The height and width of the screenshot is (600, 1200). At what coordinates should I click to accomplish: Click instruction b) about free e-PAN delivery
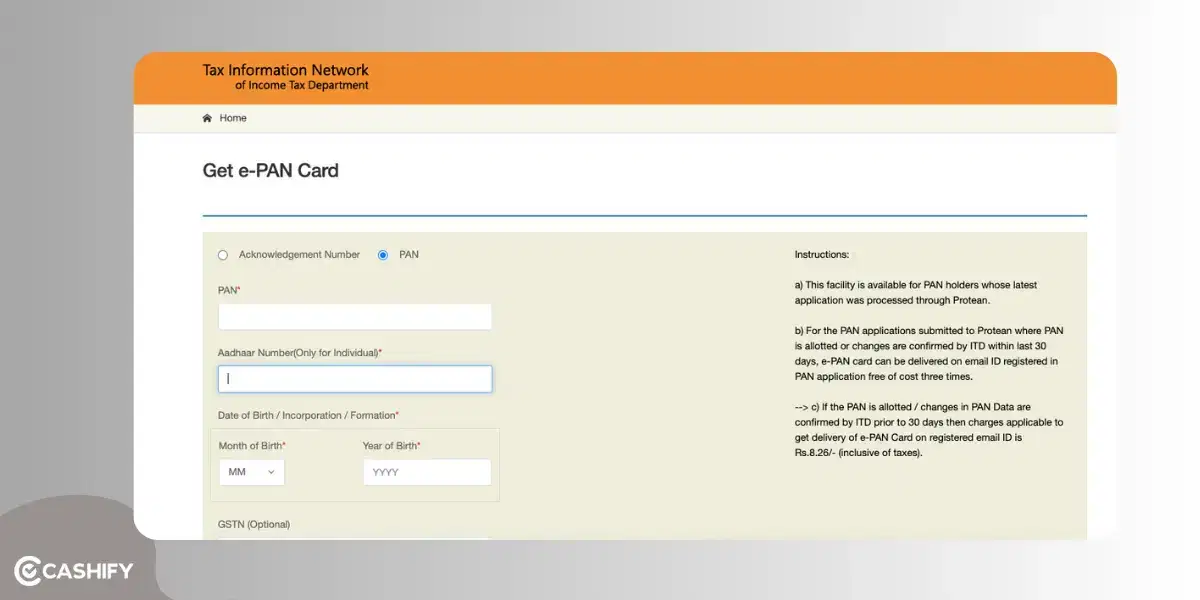point(927,353)
